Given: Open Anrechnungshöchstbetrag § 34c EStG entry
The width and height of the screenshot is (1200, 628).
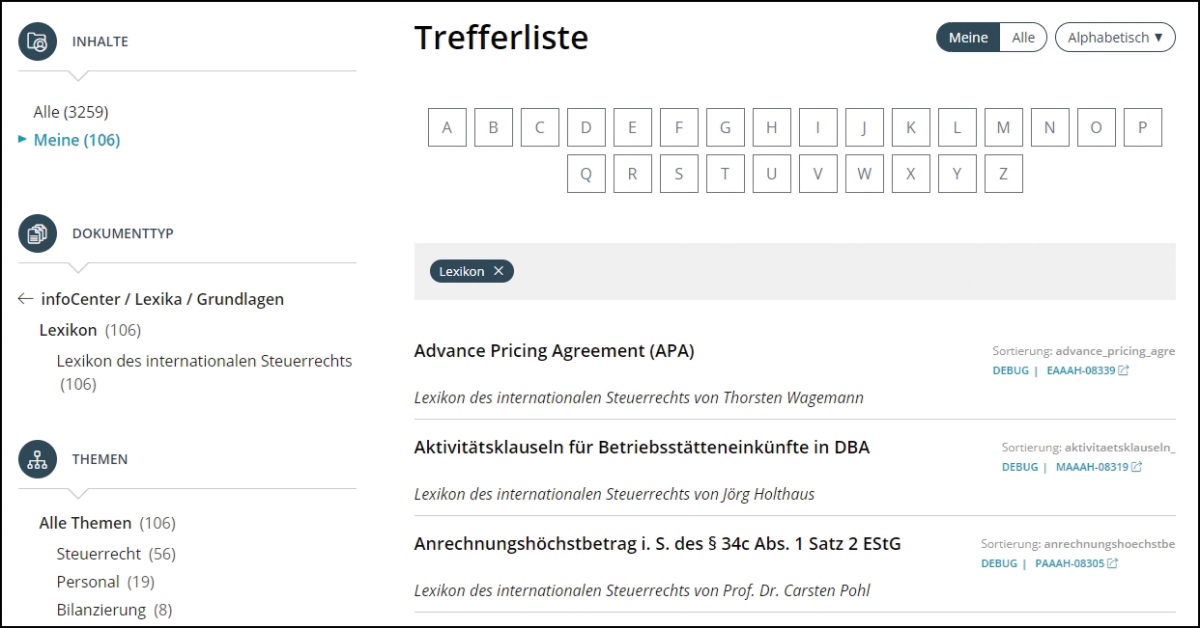Looking at the screenshot, I should 657,544.
